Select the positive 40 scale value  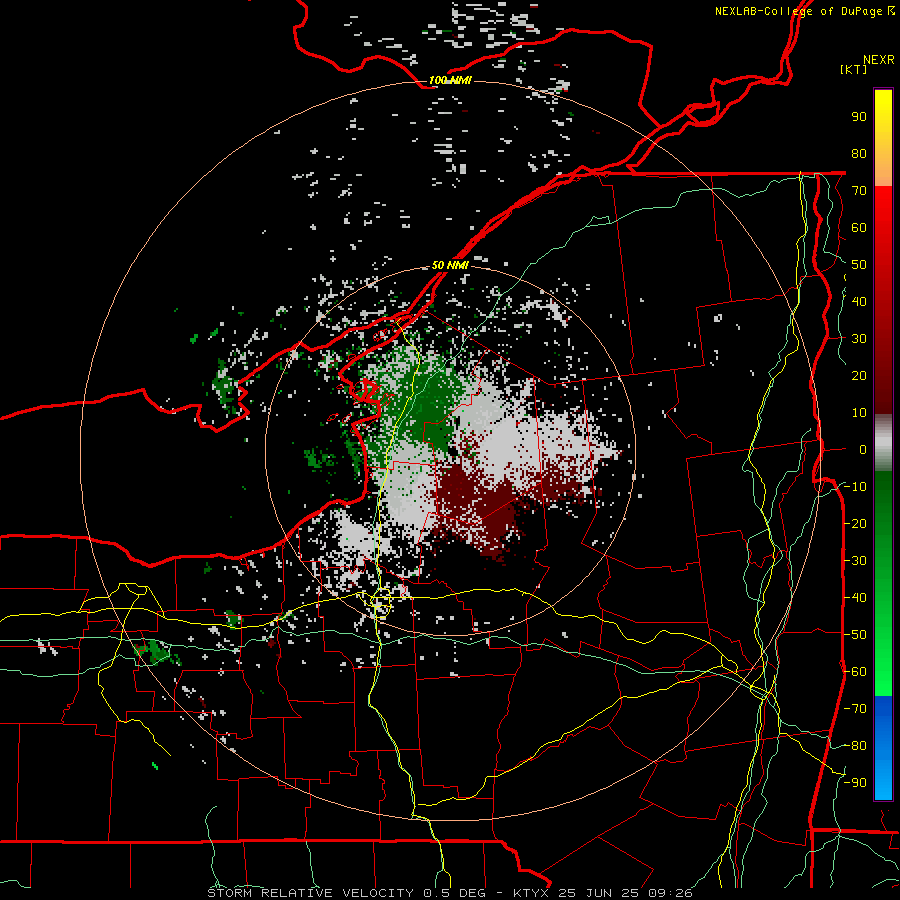(859, 302)
